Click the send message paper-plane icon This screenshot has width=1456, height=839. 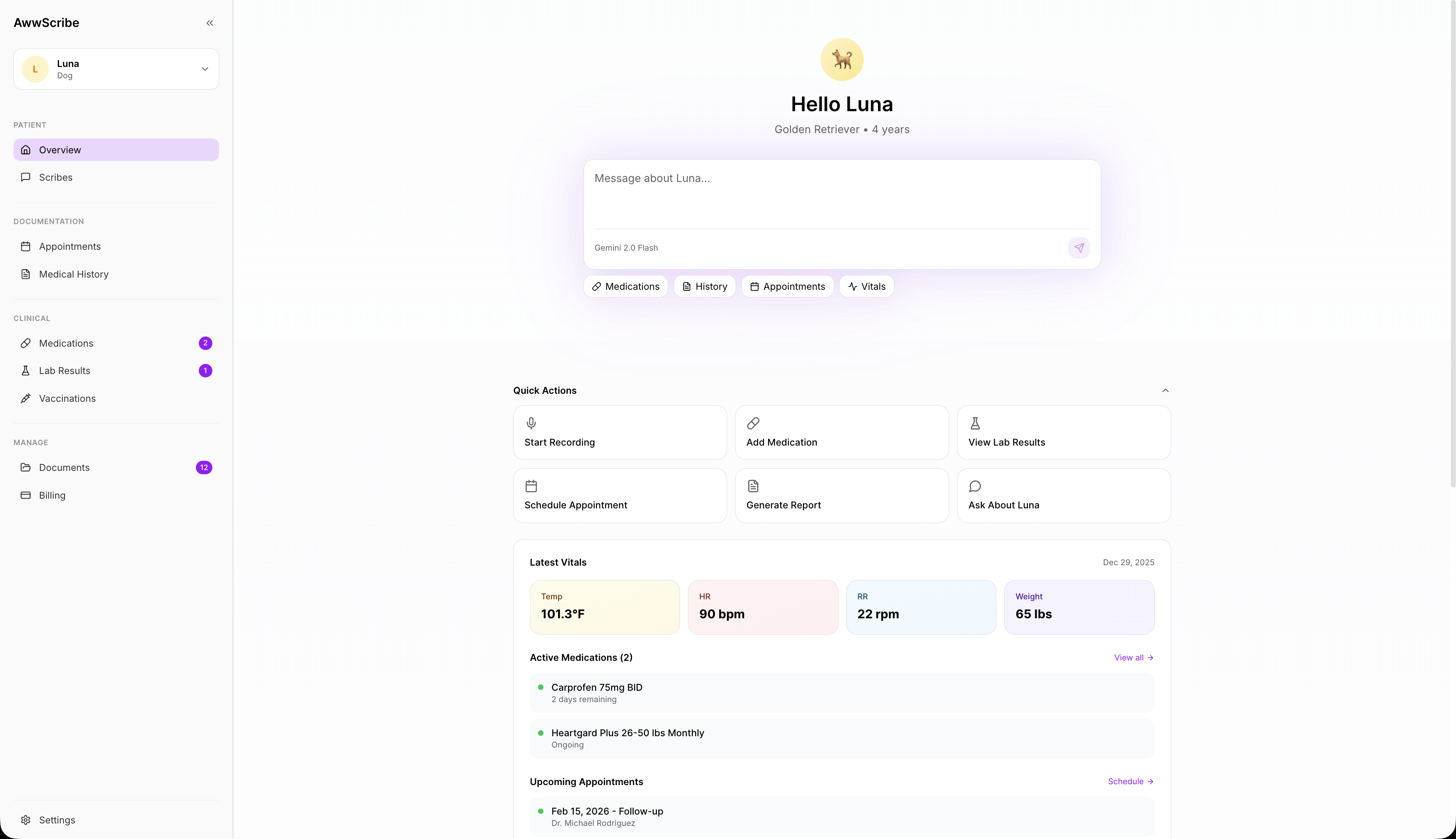tap(1079, 248)
